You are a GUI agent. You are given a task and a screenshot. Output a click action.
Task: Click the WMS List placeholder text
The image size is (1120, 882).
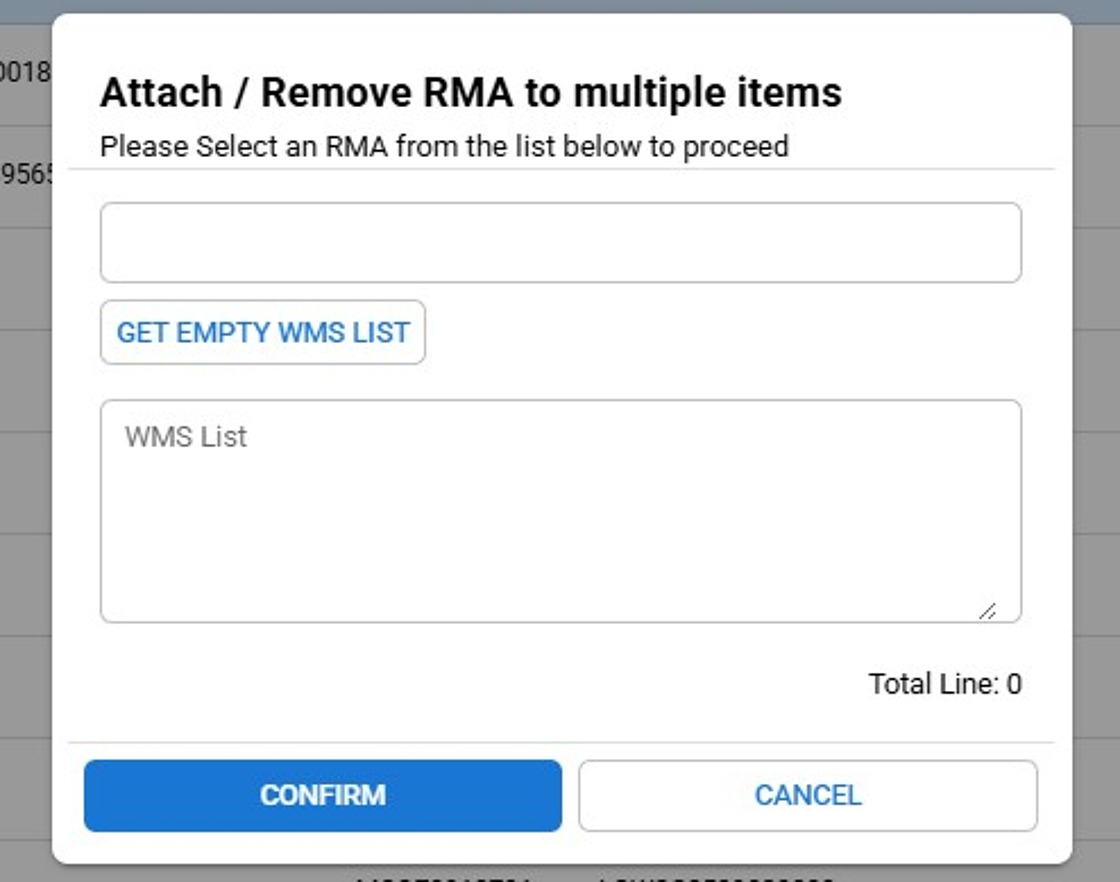coord(186,437)
